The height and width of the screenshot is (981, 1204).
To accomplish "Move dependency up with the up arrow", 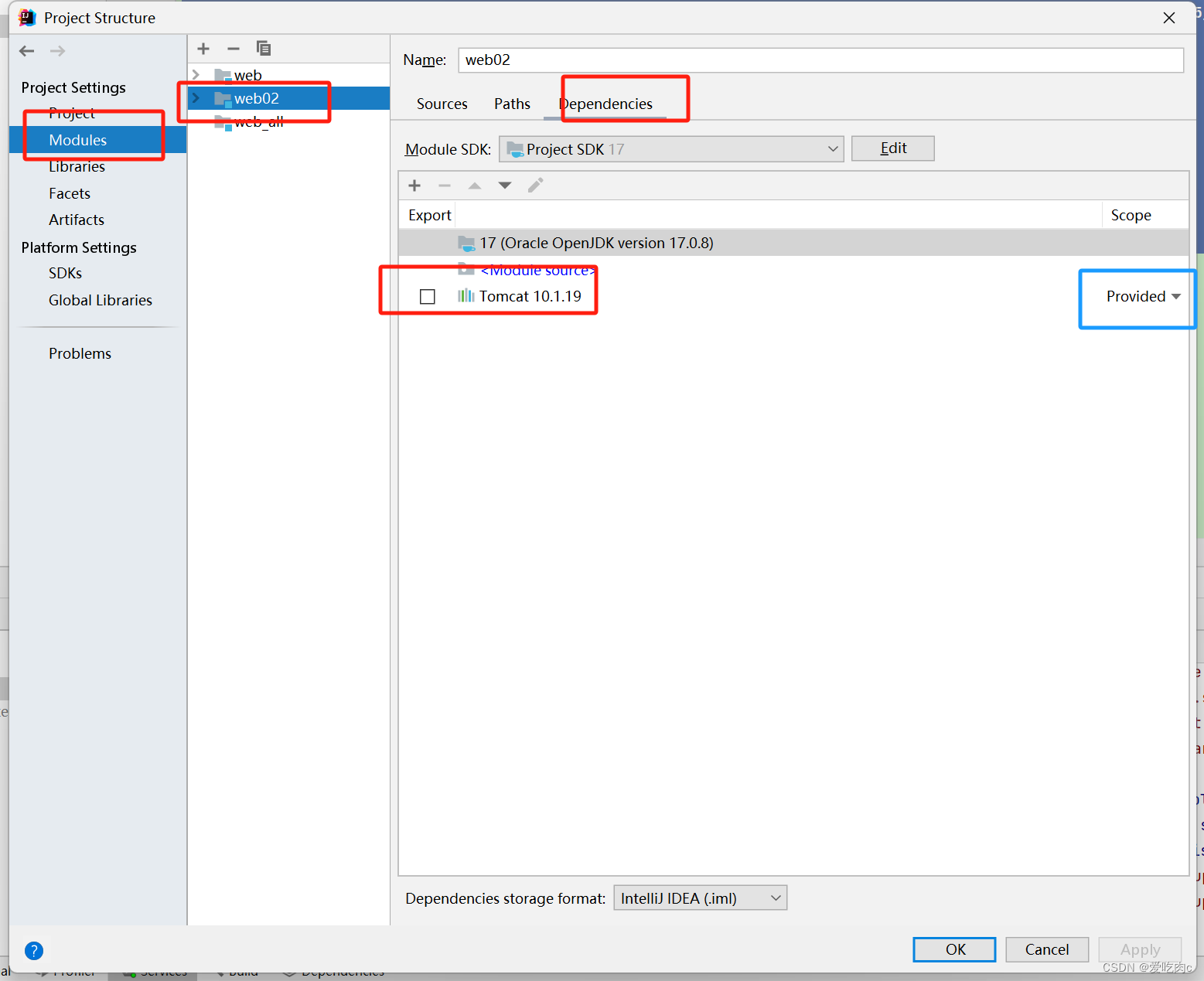I will tap(475, 186).
